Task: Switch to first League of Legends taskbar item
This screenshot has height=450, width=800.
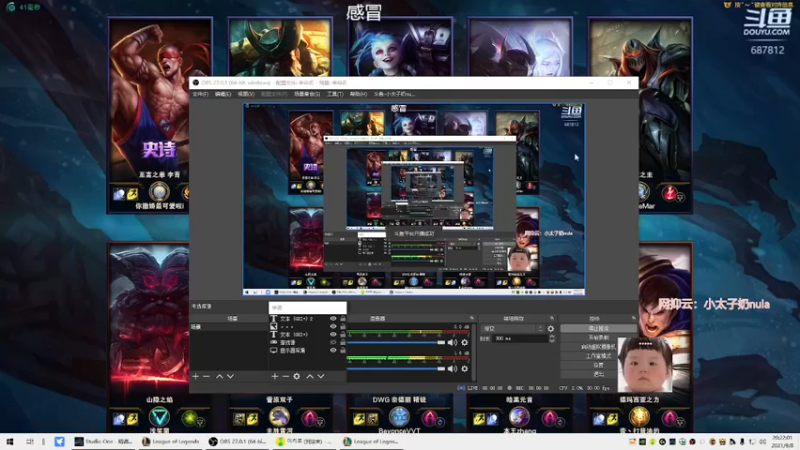Action: coord(171,442)
